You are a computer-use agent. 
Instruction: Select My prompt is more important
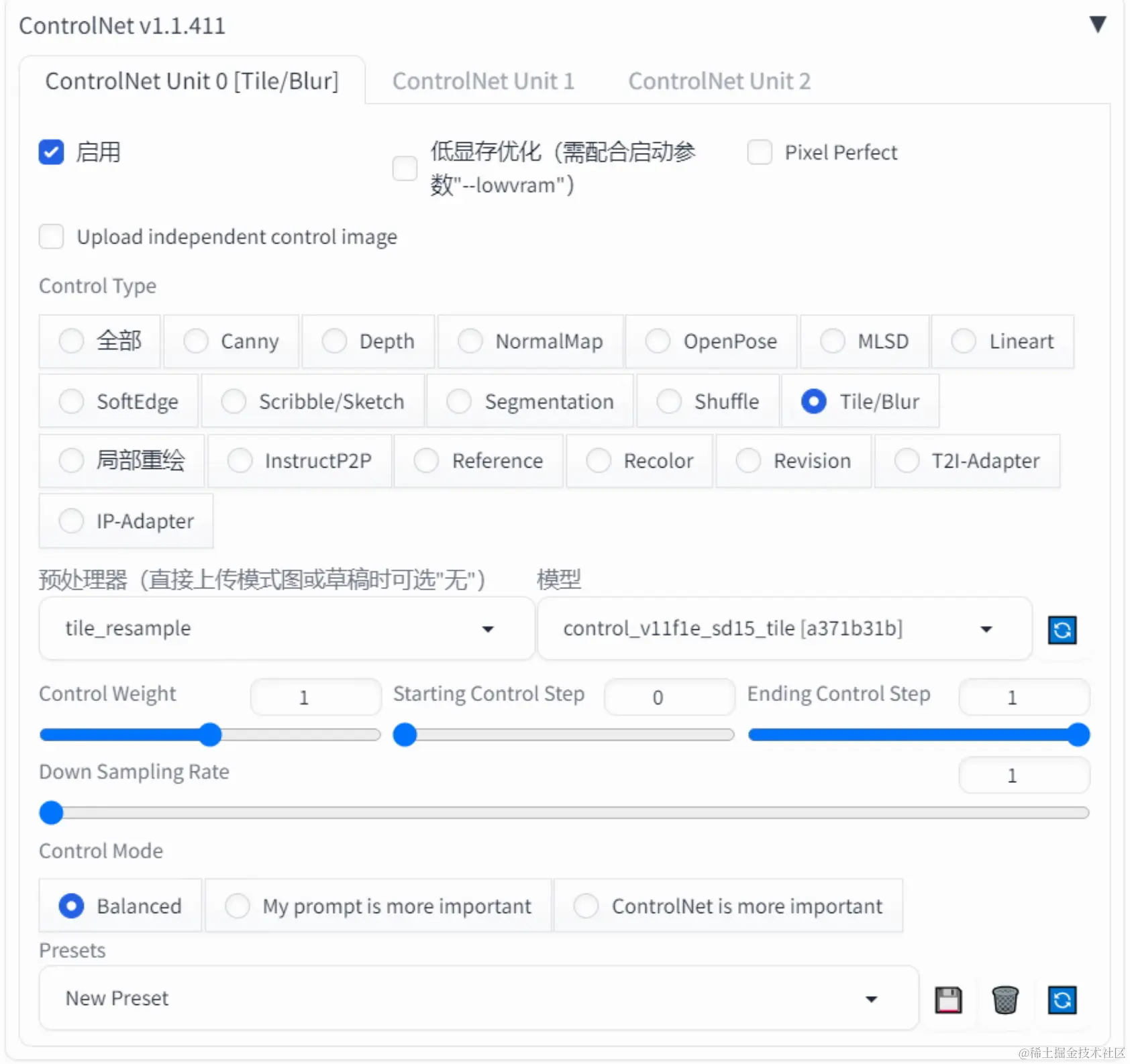378,906
